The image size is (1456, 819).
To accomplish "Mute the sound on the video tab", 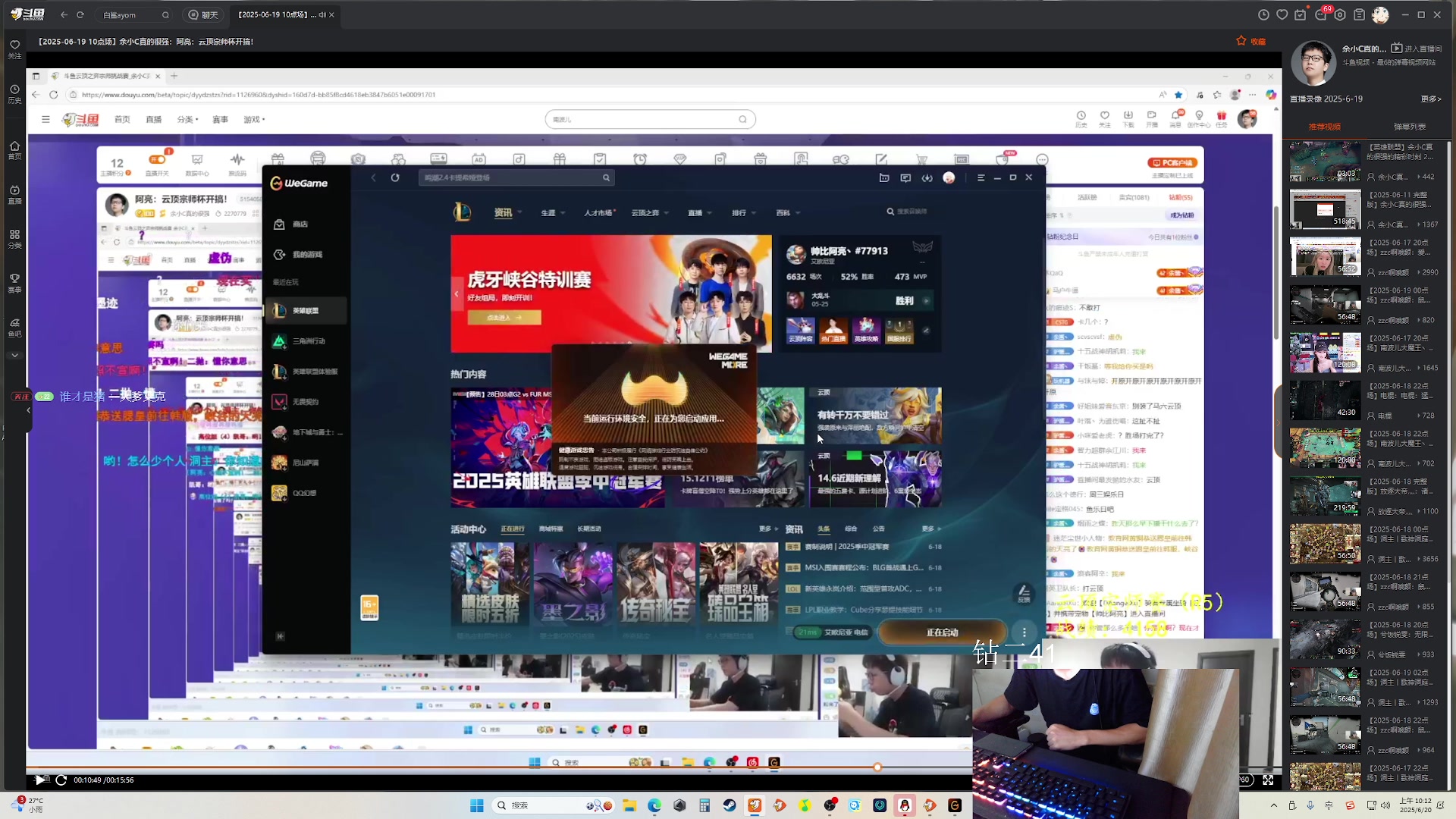I will click(322, 14).
